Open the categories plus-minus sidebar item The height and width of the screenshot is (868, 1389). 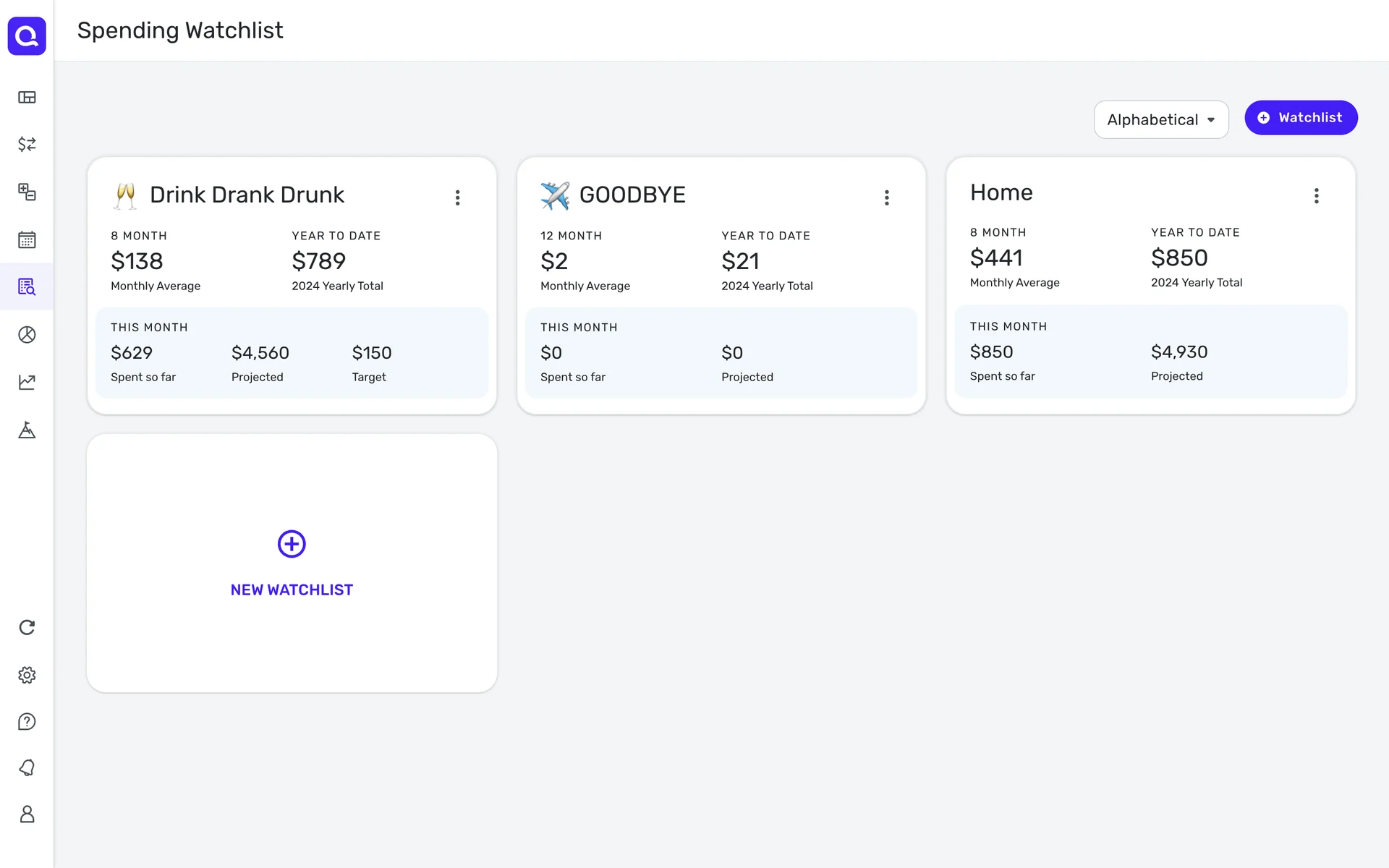coord(27,192)
